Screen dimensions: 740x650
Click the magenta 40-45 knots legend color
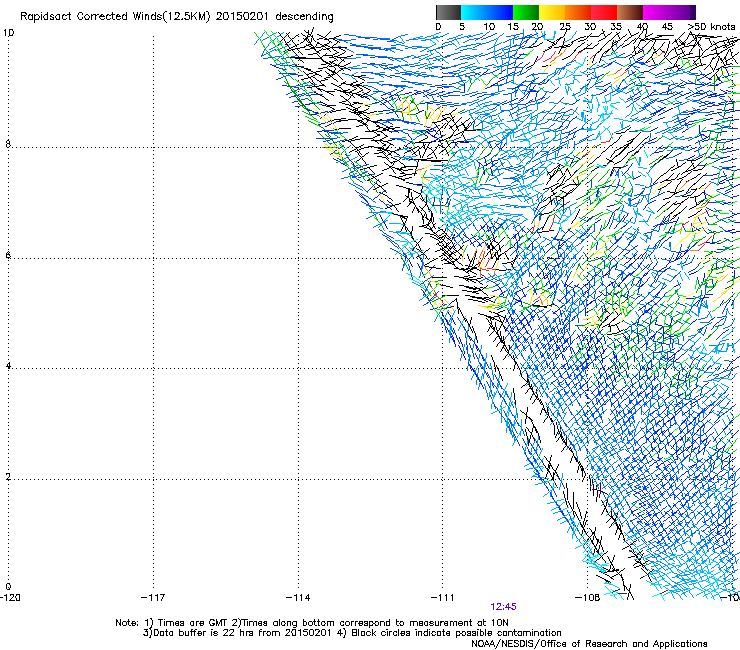point(656,12)
